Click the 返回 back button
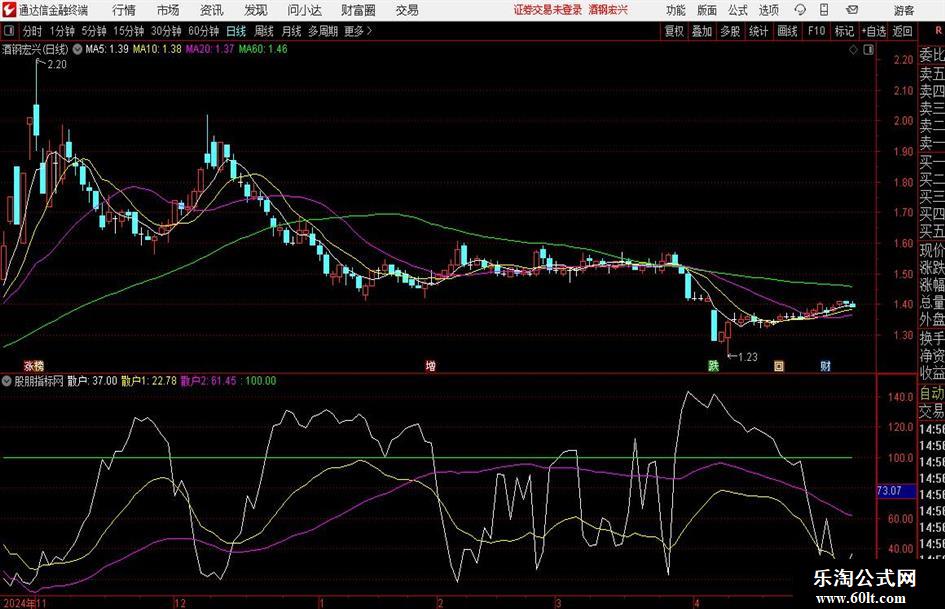945x609 pixels. [x=902, y=31]
